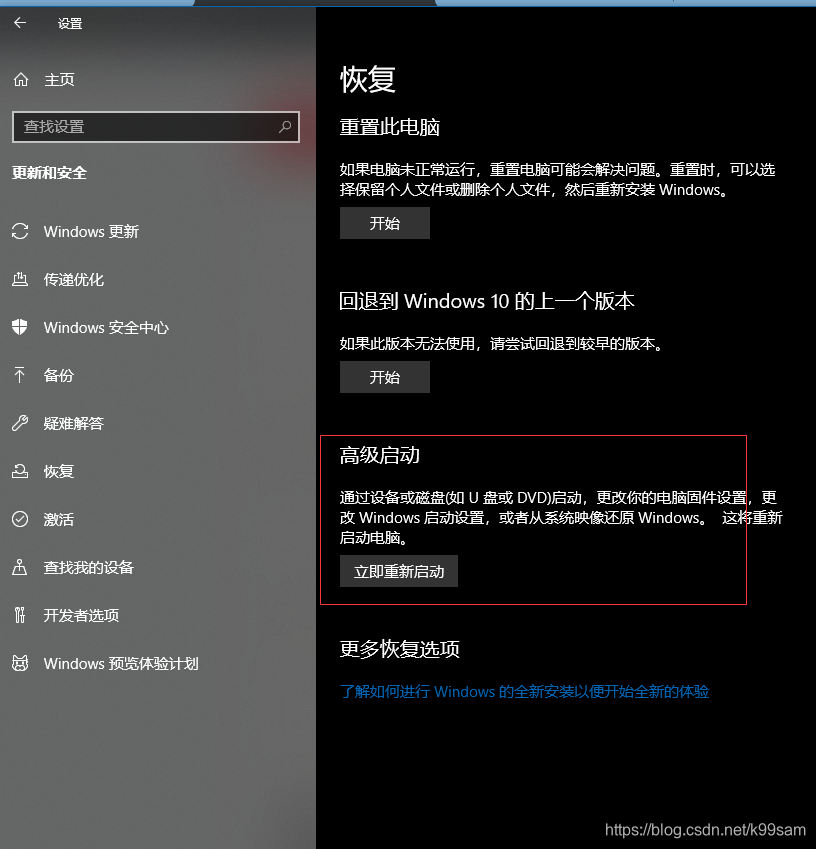Click 开始 under 回退到 Windows 10 的上一个版本

click(x=384, y=377)
